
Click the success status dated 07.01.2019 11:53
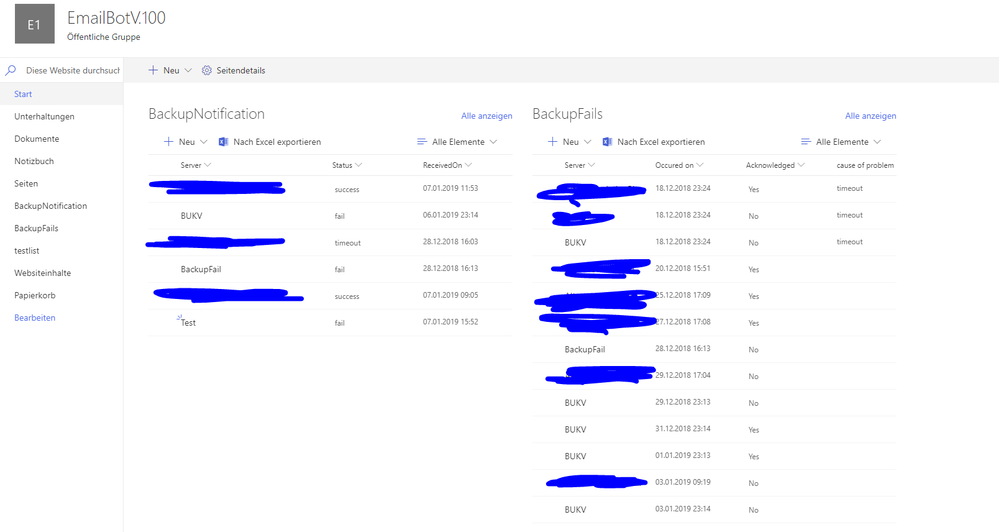coord(347,189)
